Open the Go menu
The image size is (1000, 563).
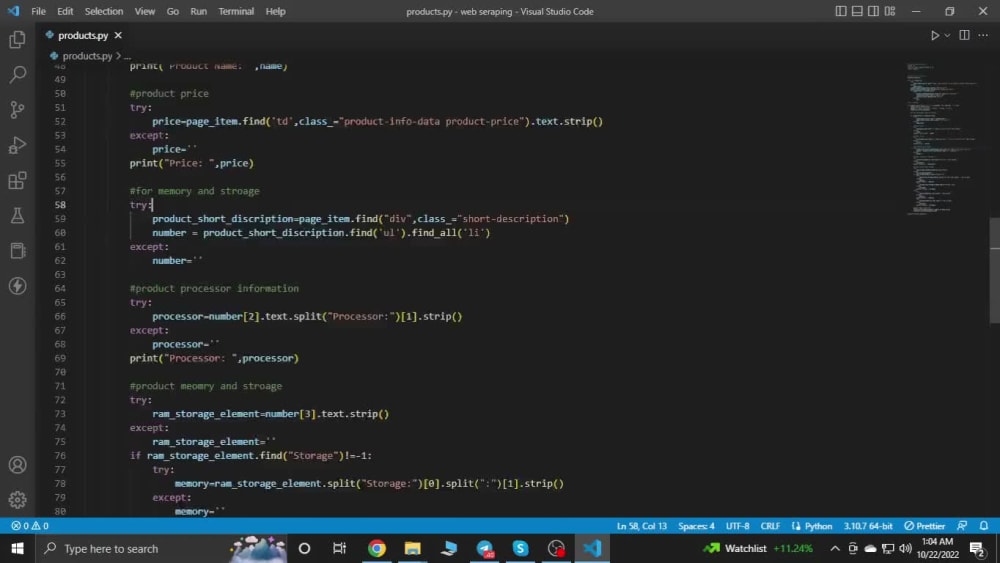pos(173,11)
